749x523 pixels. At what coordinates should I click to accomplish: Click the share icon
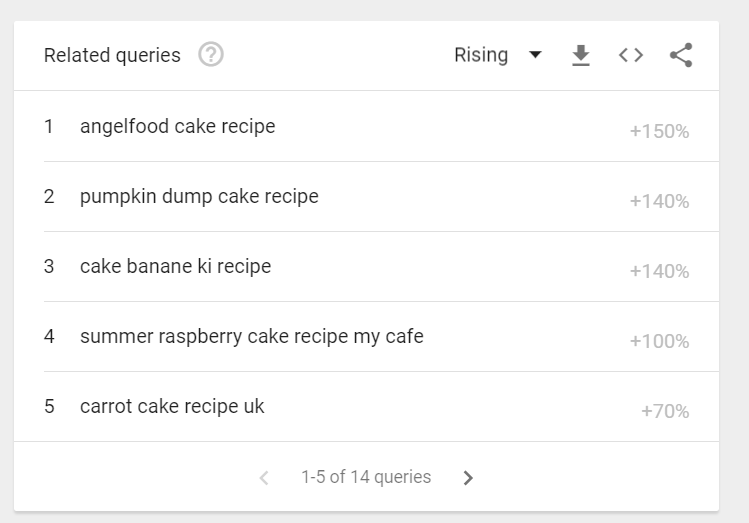(681, 55)
